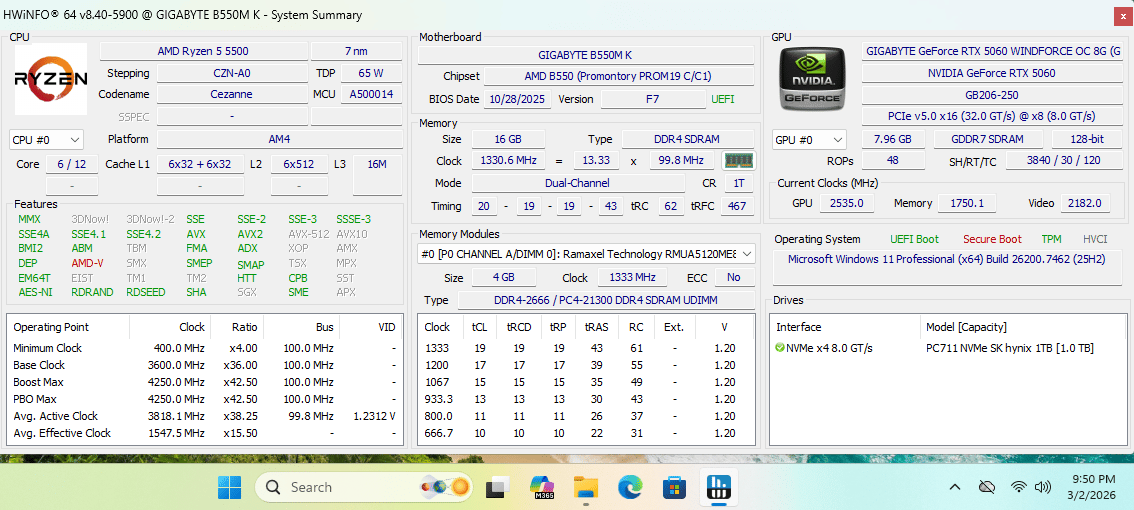Click the cloud sync tray icon

tap(986, 487)
